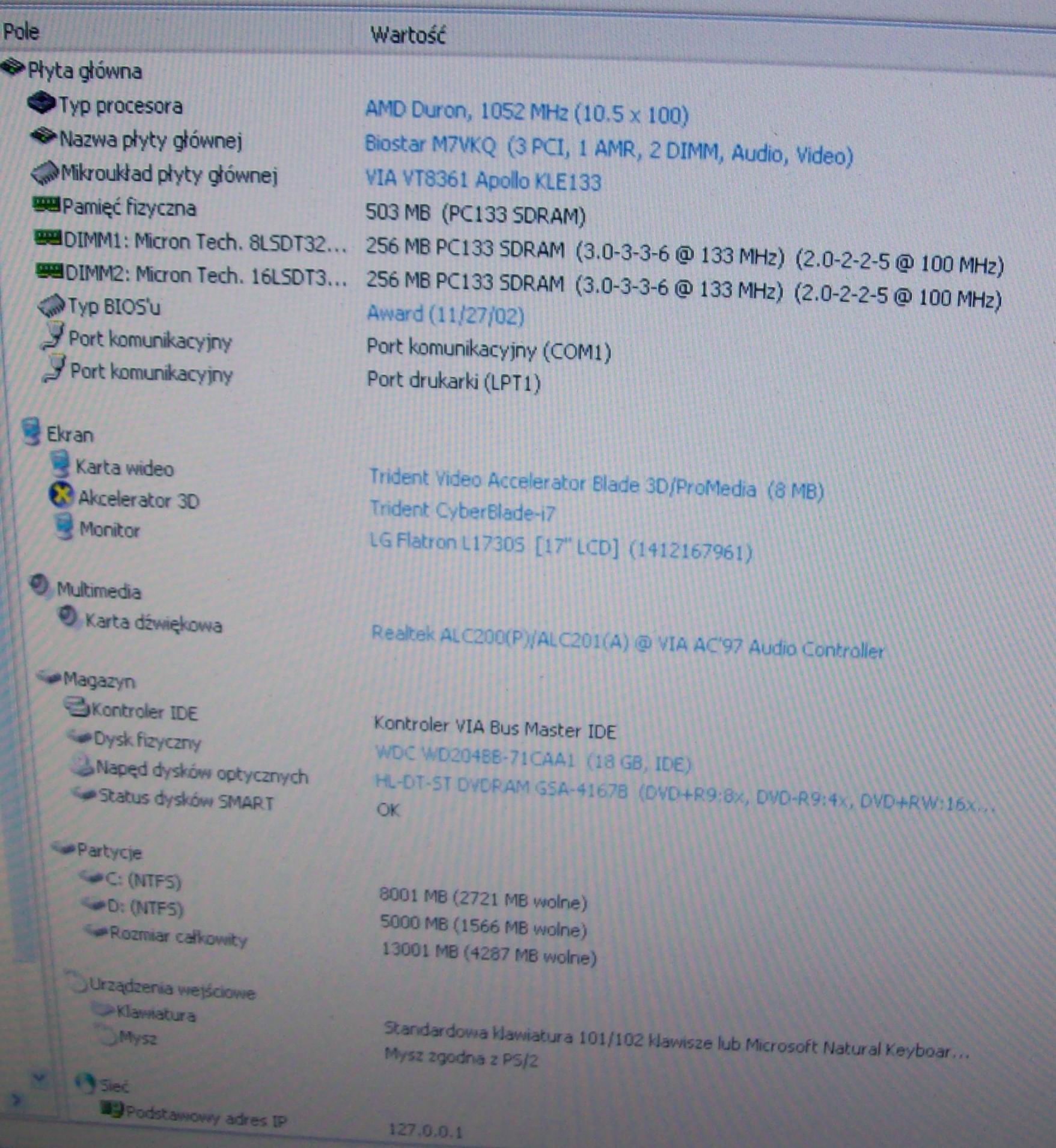Click the Mikroukład płyty głównej chip icon
Viewport: 1056px width, 1148px height.
click(45, 173)
